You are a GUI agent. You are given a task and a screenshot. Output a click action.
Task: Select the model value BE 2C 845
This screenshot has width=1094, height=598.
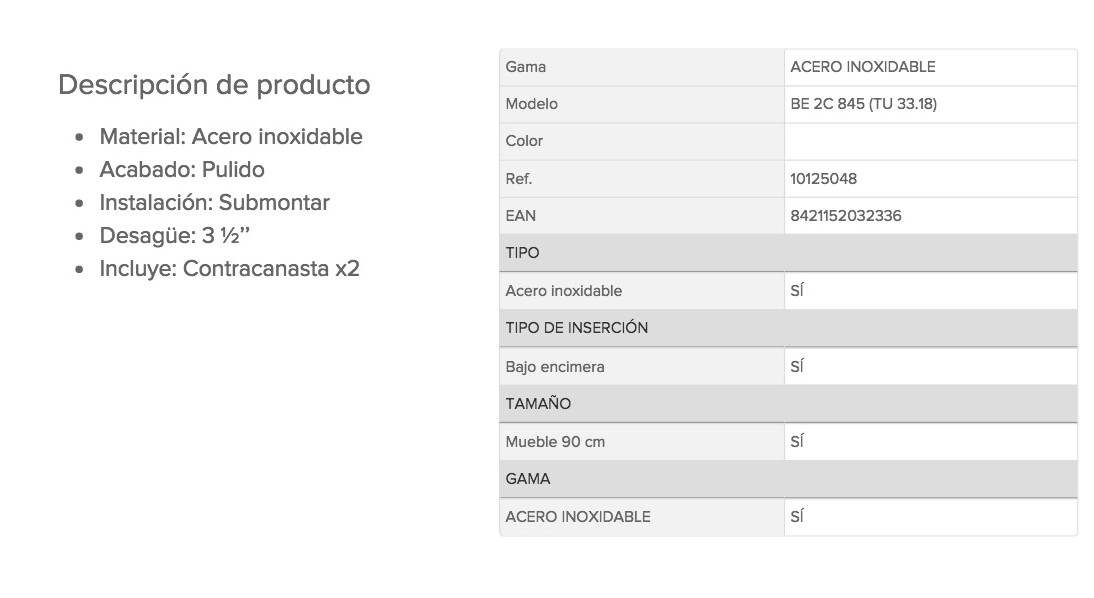[863, 104]
